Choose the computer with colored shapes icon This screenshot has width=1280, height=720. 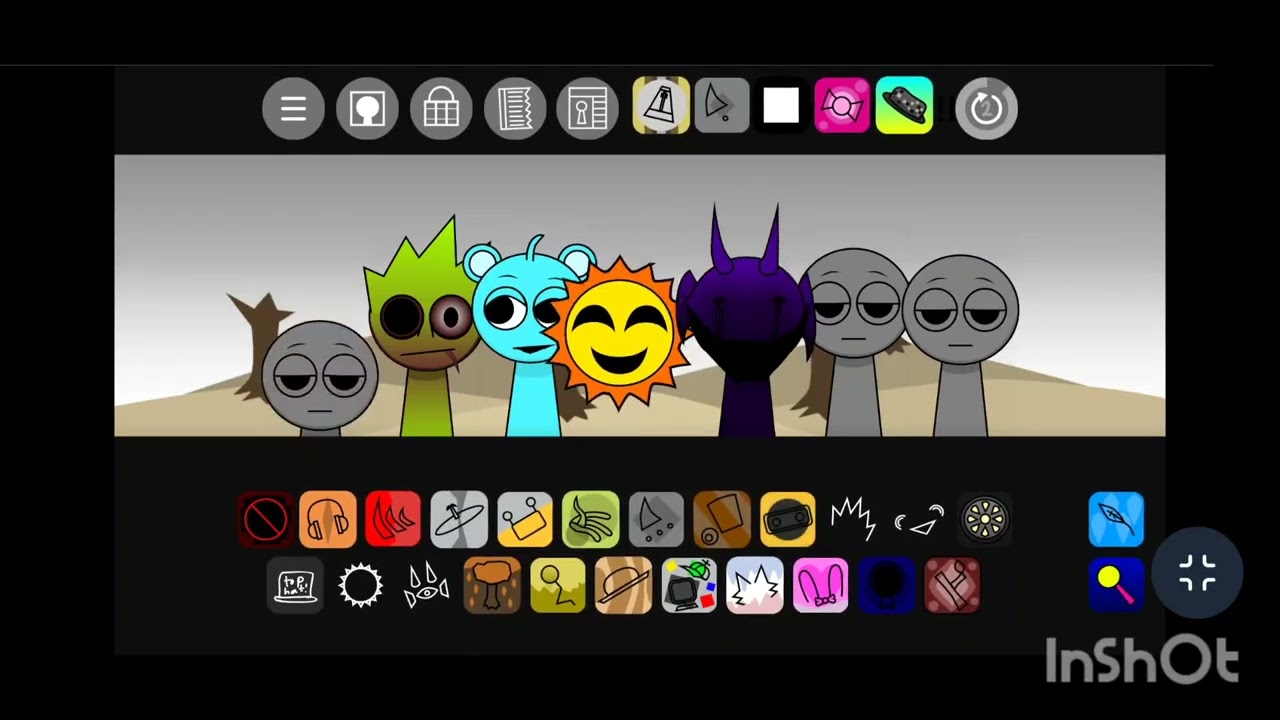point(689,585)
